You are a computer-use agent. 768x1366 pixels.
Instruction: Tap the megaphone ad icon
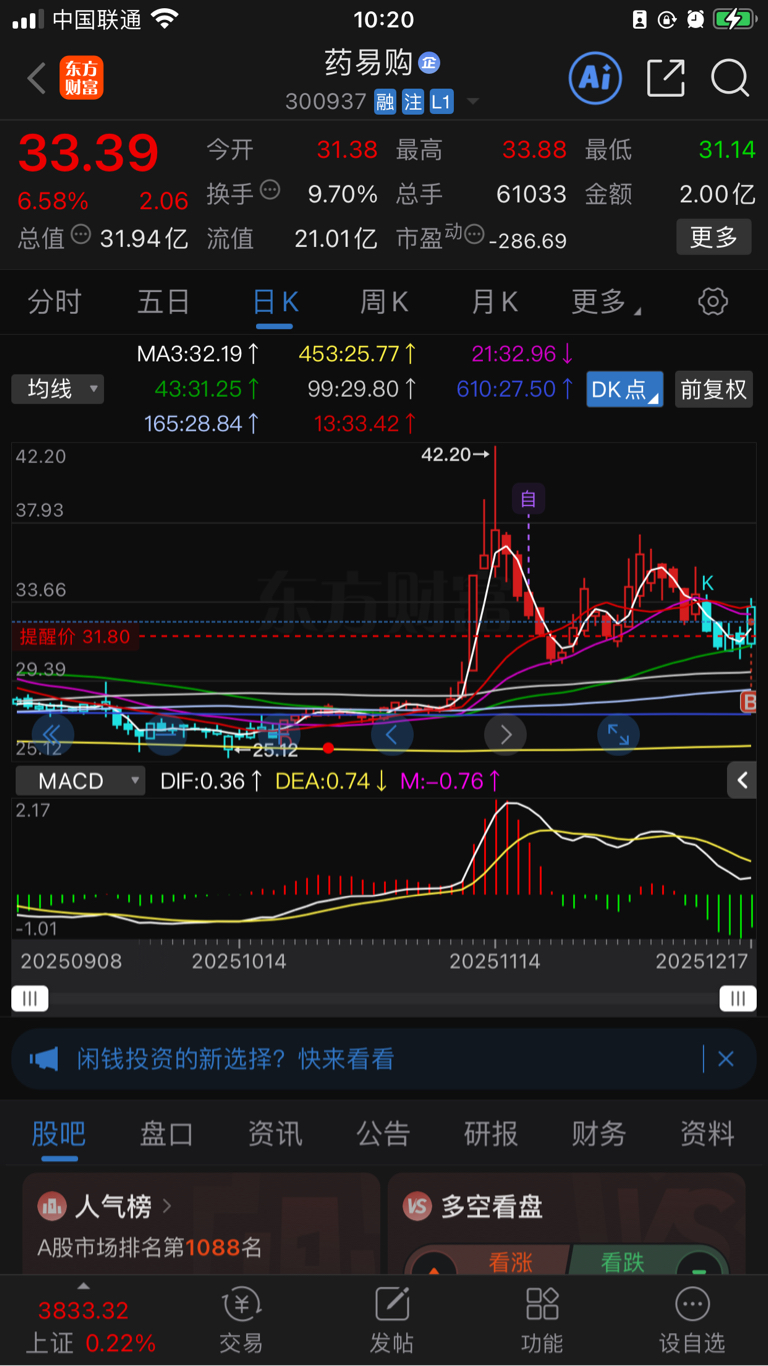pos(45,1059)
